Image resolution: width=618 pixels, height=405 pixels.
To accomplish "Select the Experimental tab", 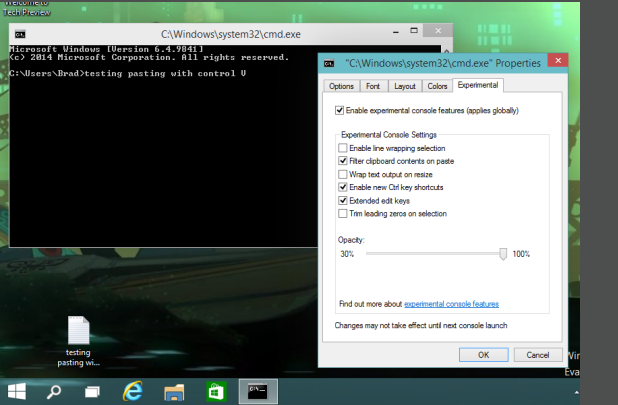I will [x=478, y=85].
